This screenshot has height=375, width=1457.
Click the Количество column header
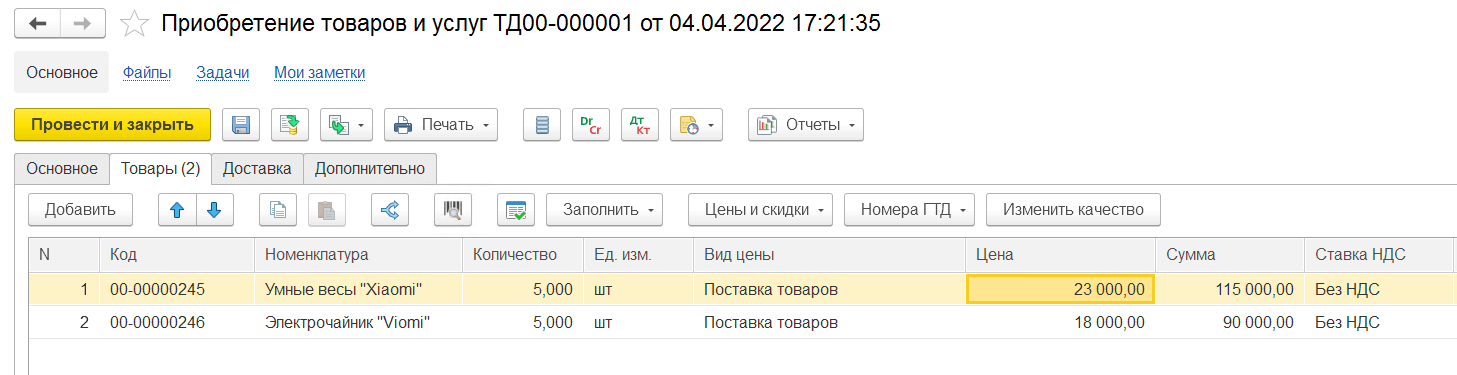click(522, 255)
